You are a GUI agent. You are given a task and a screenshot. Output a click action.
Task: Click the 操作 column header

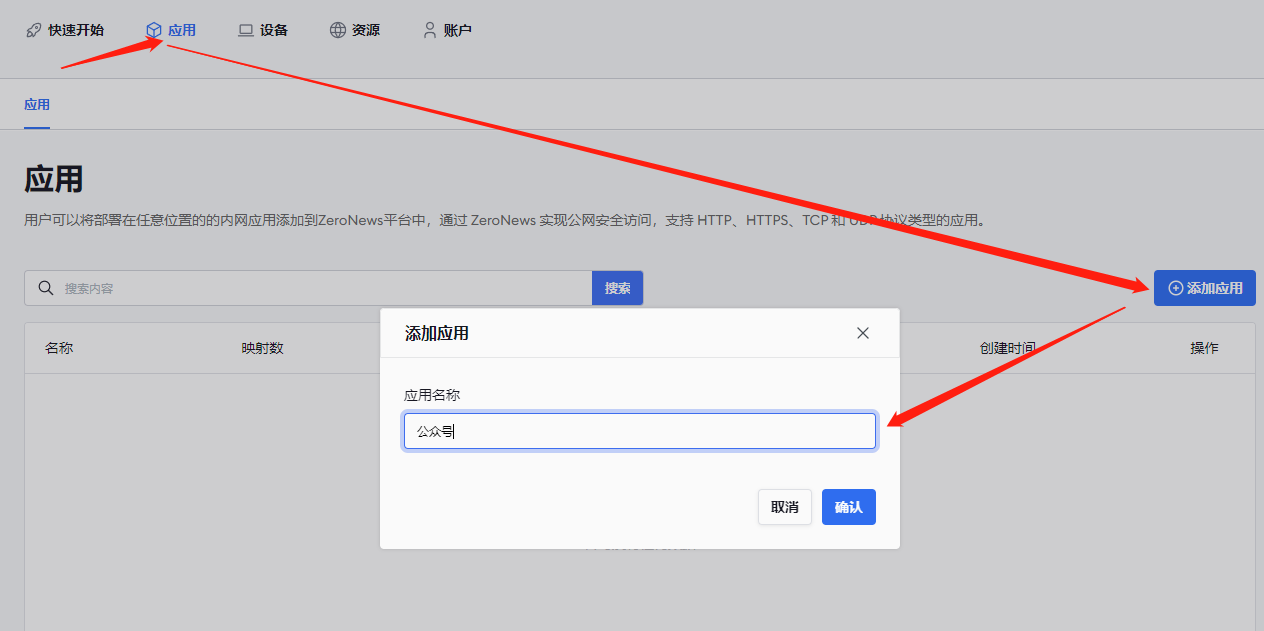tap(1204, 348)
